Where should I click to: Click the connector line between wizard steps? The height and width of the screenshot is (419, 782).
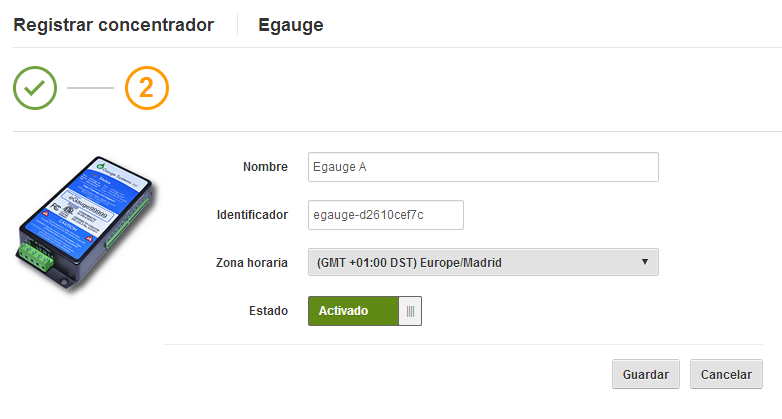(x=91, y=88)
